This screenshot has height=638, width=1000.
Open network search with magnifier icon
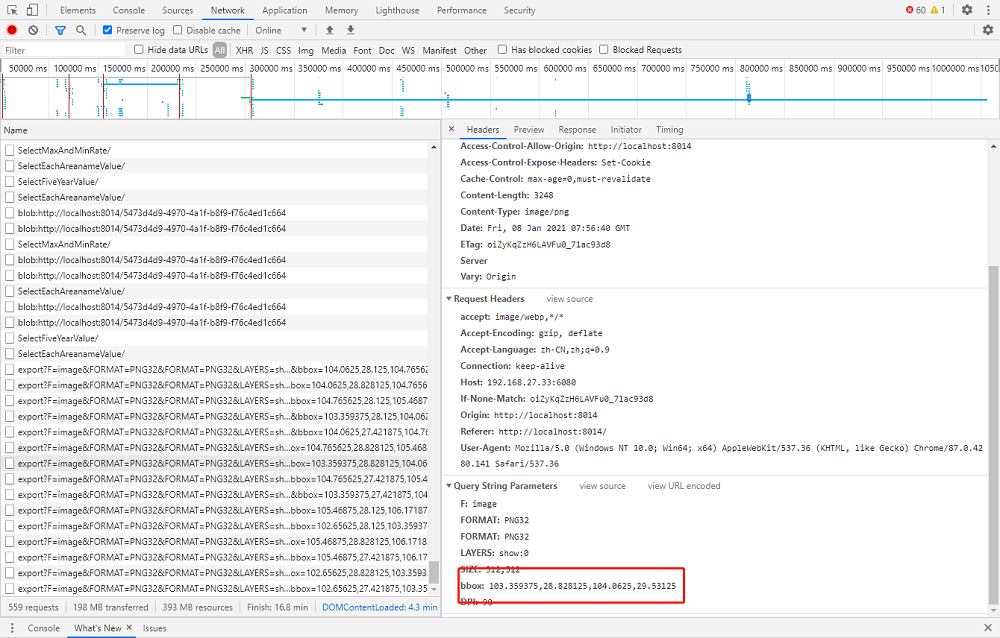coord(81,30)
